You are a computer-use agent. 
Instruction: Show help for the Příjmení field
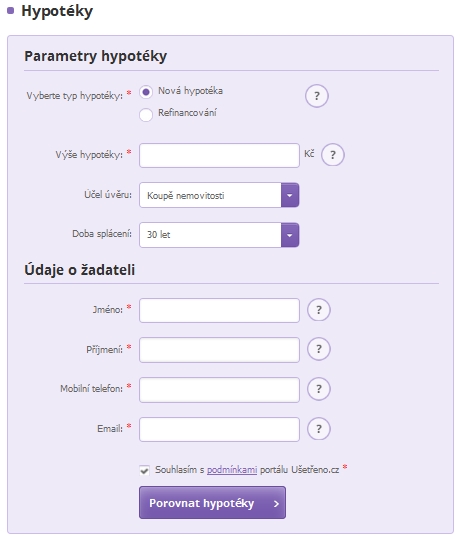click(x=319, y=349)
